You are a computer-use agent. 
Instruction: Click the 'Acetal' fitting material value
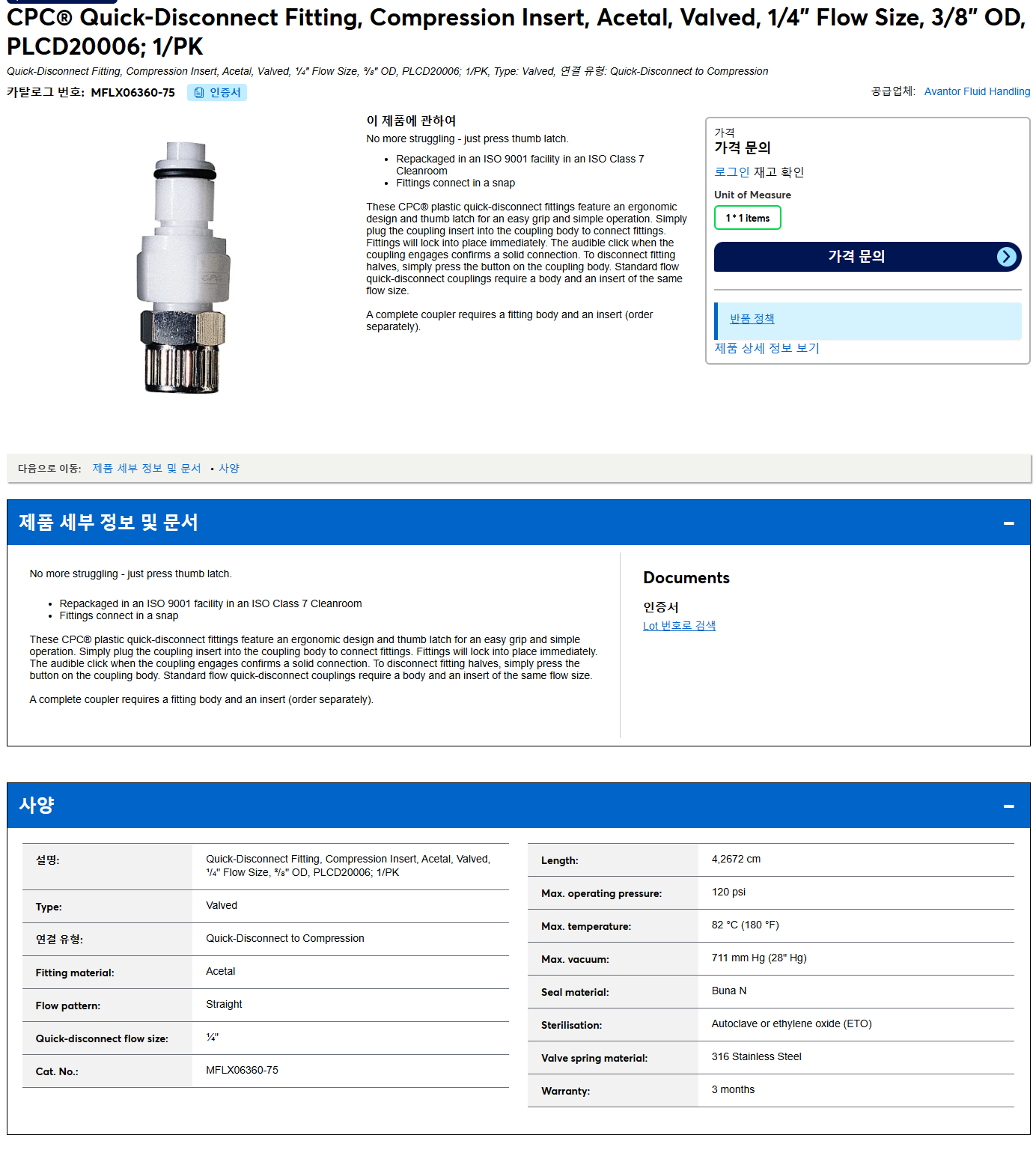click(x=220, y=972)
